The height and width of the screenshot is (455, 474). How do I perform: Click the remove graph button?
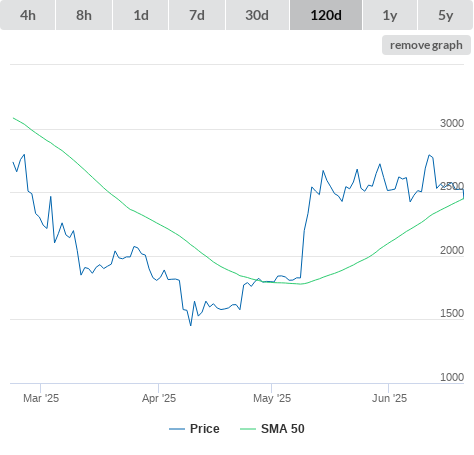click(x=426, y=45)
